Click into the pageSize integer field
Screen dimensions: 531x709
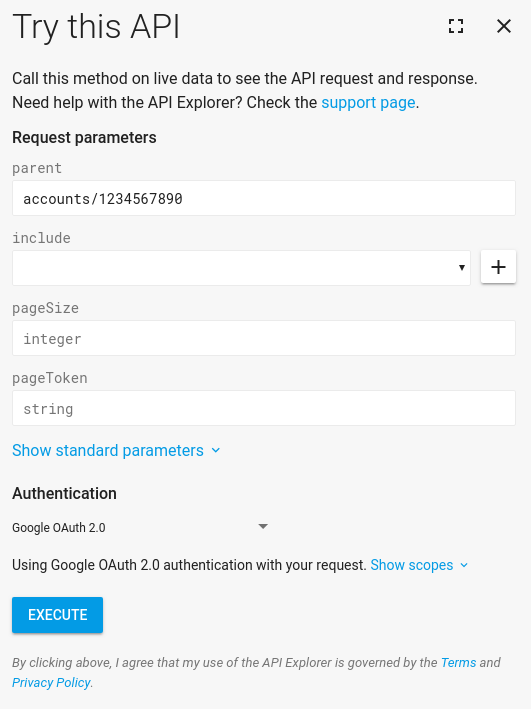[x=264, y=338]
